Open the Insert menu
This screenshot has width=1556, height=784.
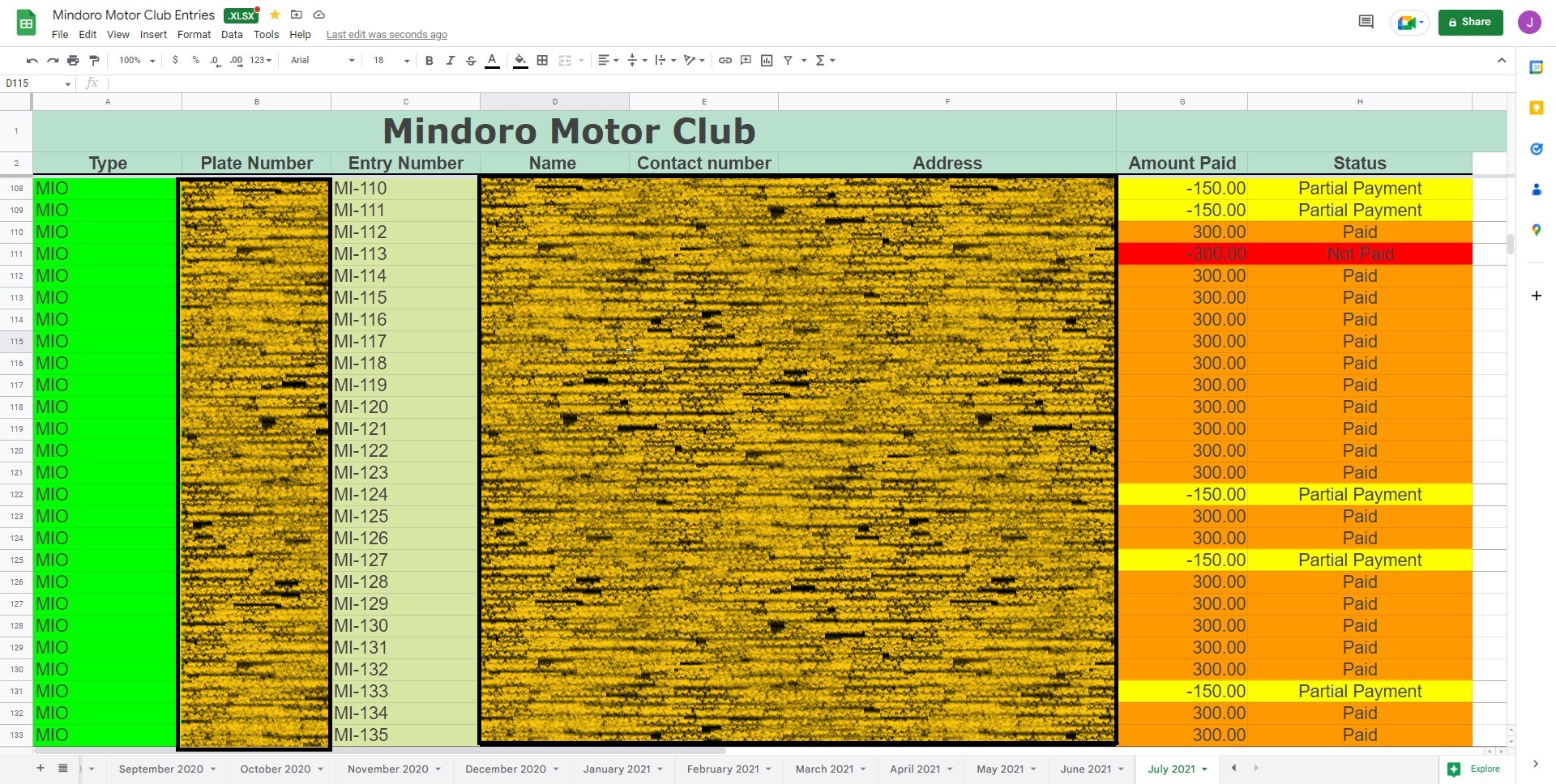click(x=153, y=35)
